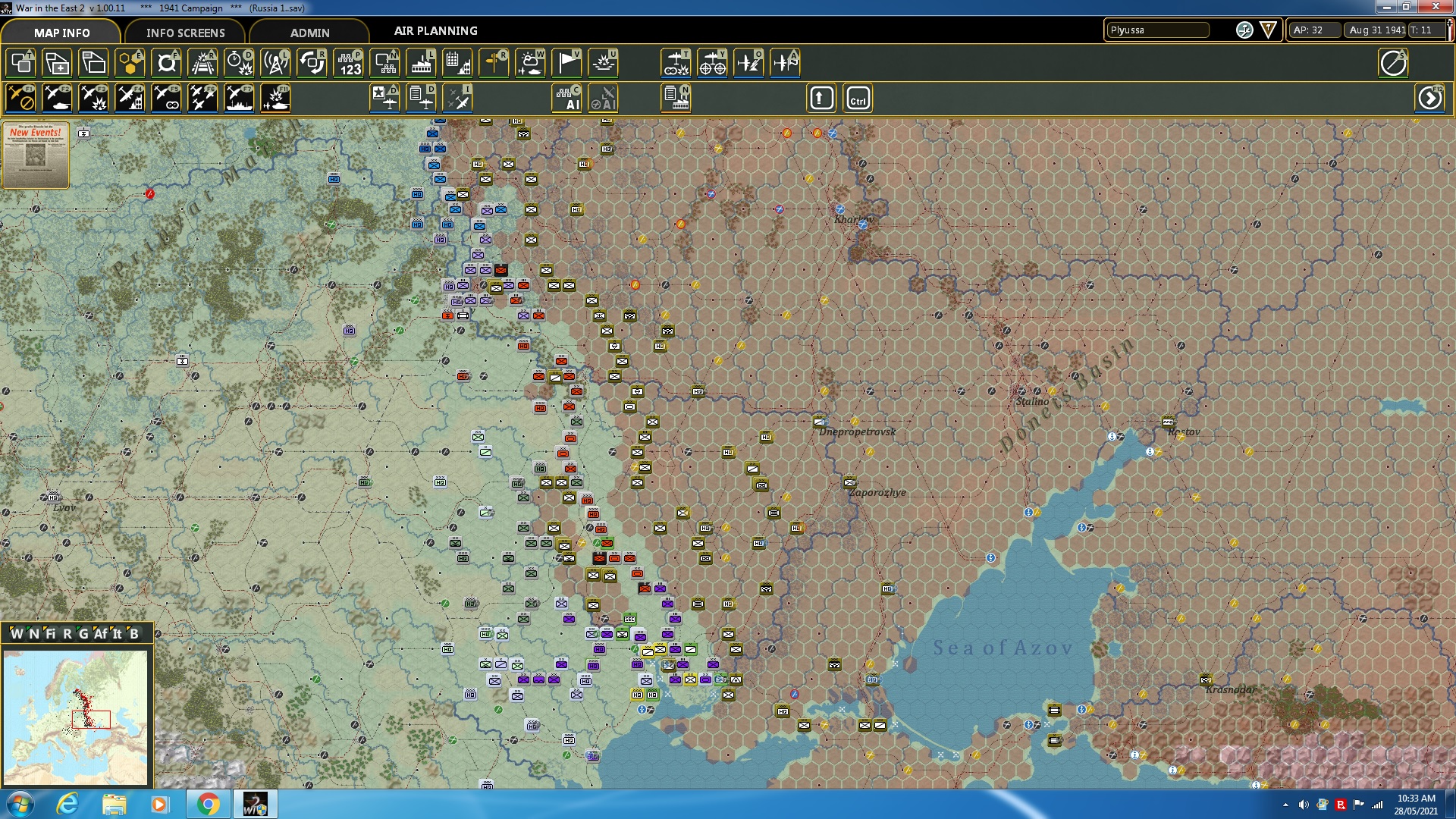Open Google Chrome from the taskbar
This screenshot has height=819, width=1456.
click(x=208, y=804)
